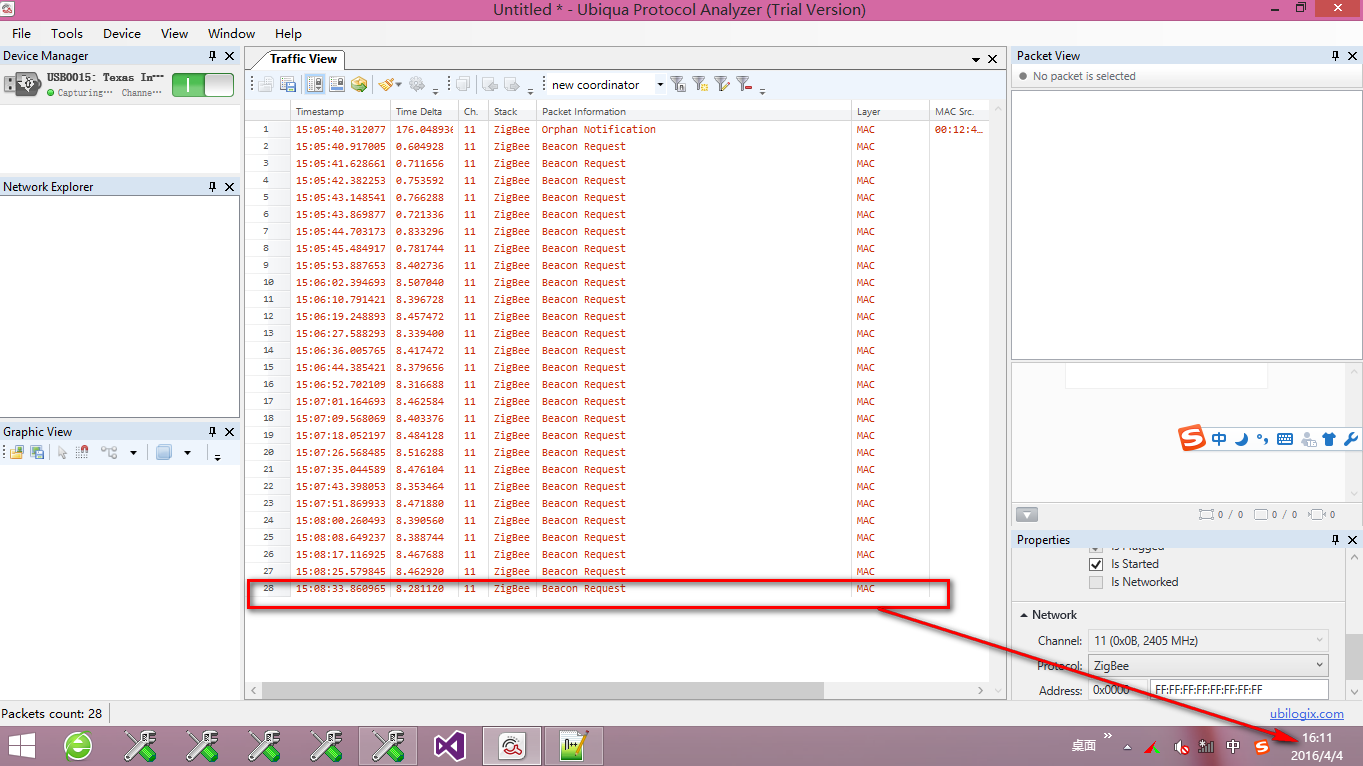Sort by the Packet Information column header
This screenshot has height=766, width=1363.
694,112
